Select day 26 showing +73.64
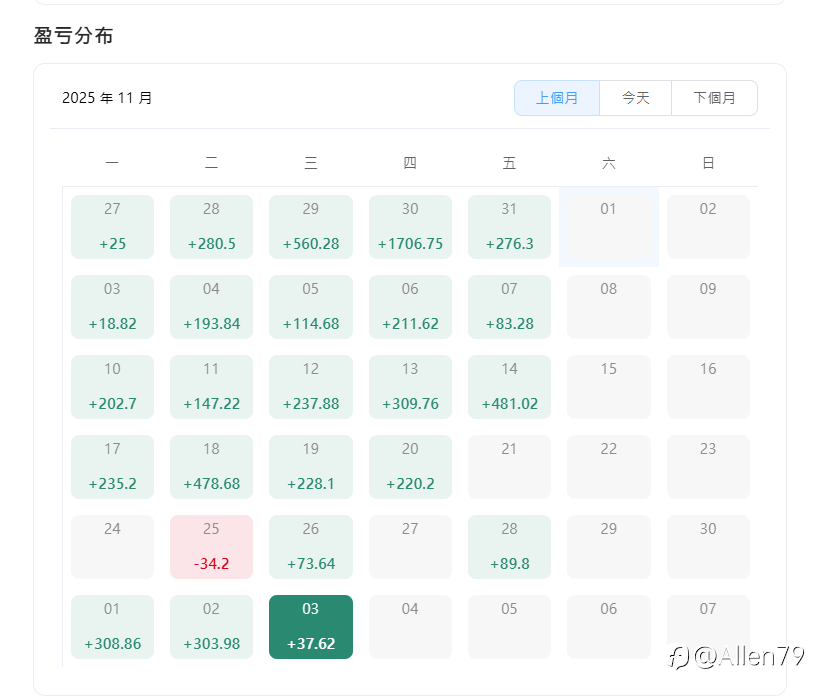813x697 pixels. 311,547
